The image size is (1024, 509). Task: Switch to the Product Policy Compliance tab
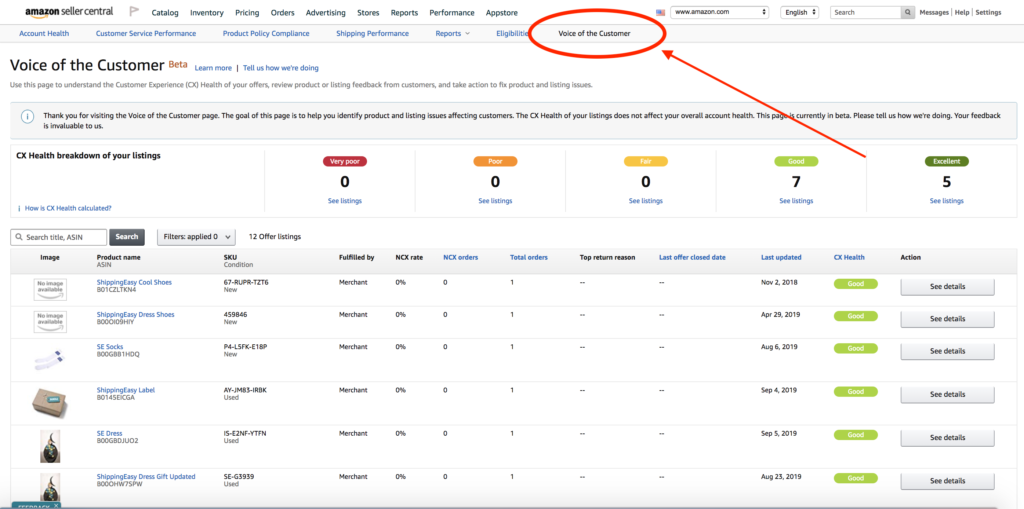click(266, 33)
